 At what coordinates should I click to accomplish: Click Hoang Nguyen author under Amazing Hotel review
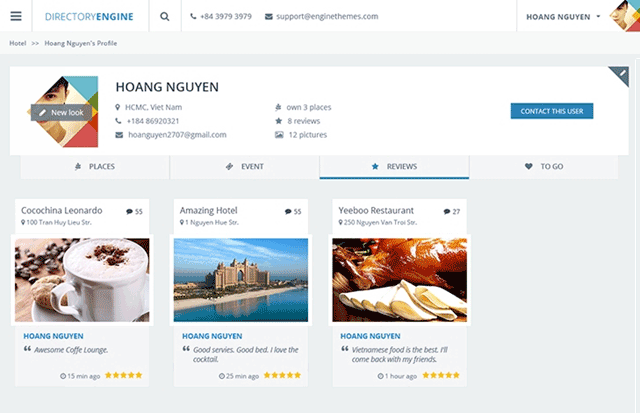click(x=212, y=336)
